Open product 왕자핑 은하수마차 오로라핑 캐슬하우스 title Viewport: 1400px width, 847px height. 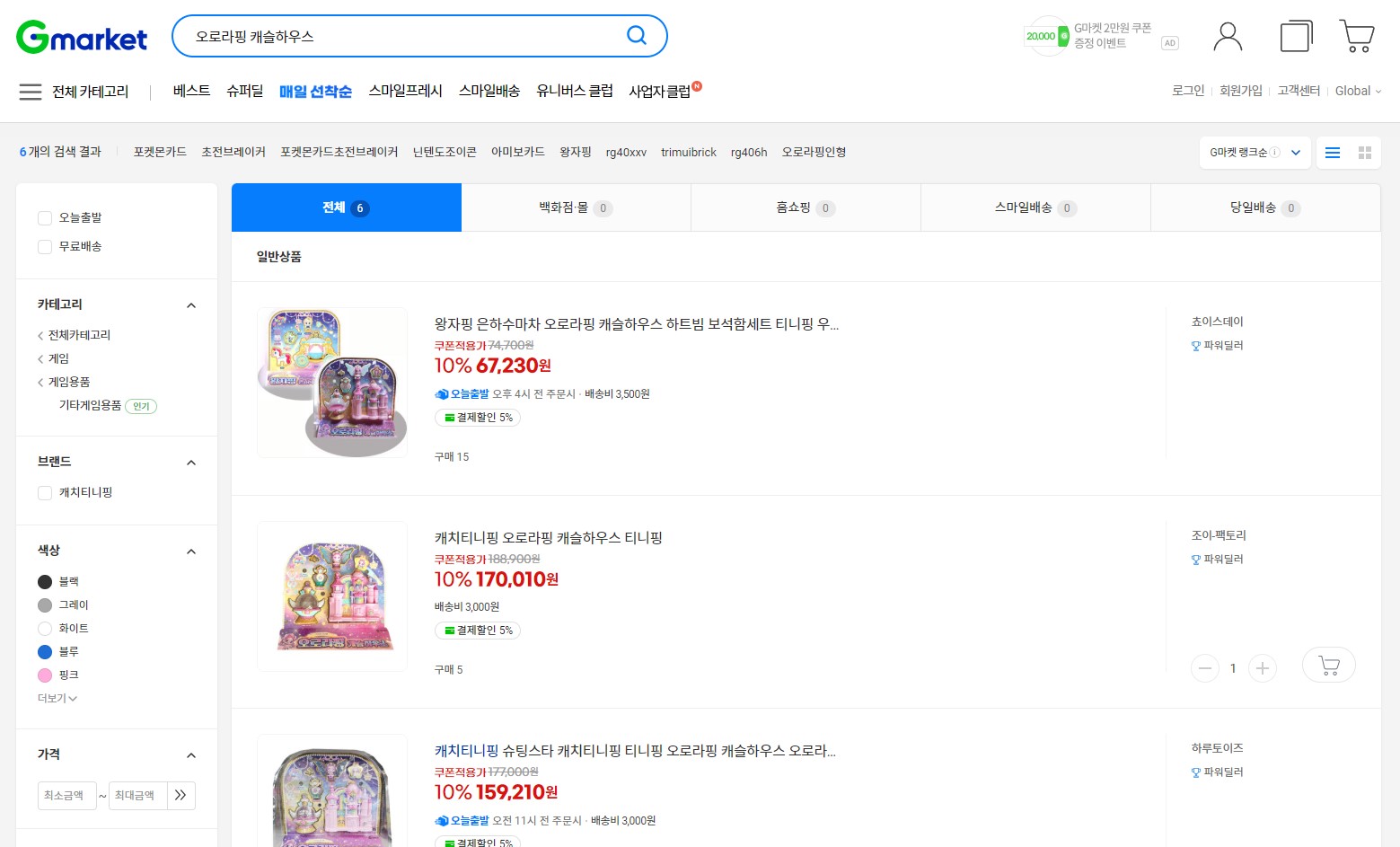coord(637,324)
